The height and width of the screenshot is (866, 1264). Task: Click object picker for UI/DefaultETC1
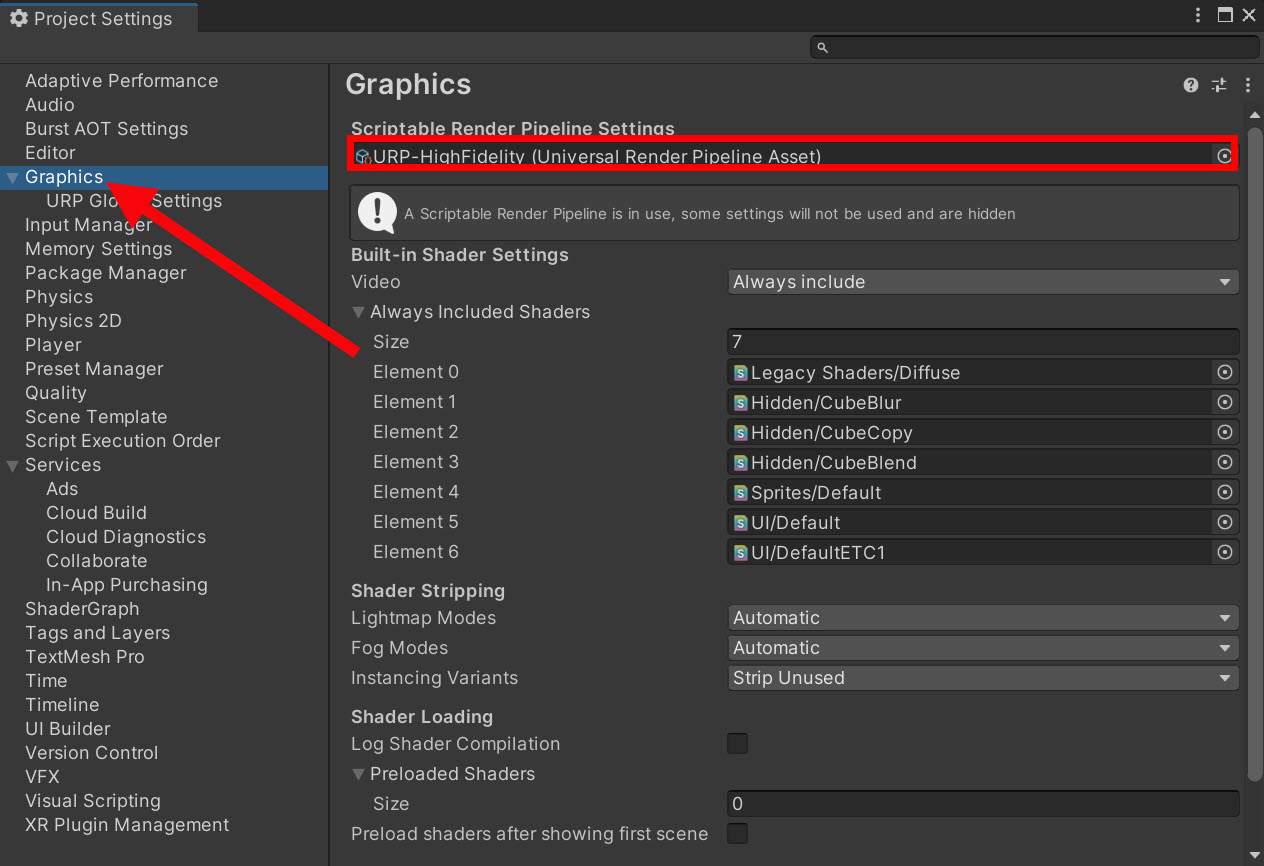(1224, 552)
